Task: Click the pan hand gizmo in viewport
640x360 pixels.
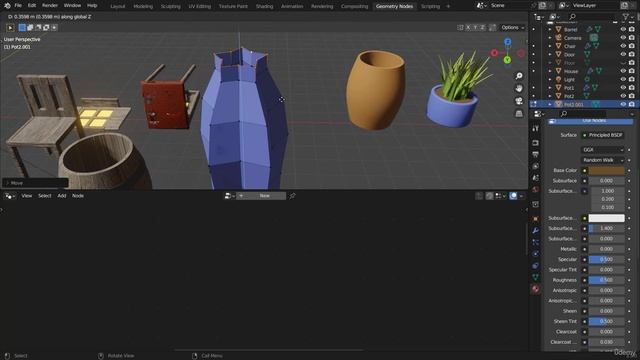Action: (519, 89)
